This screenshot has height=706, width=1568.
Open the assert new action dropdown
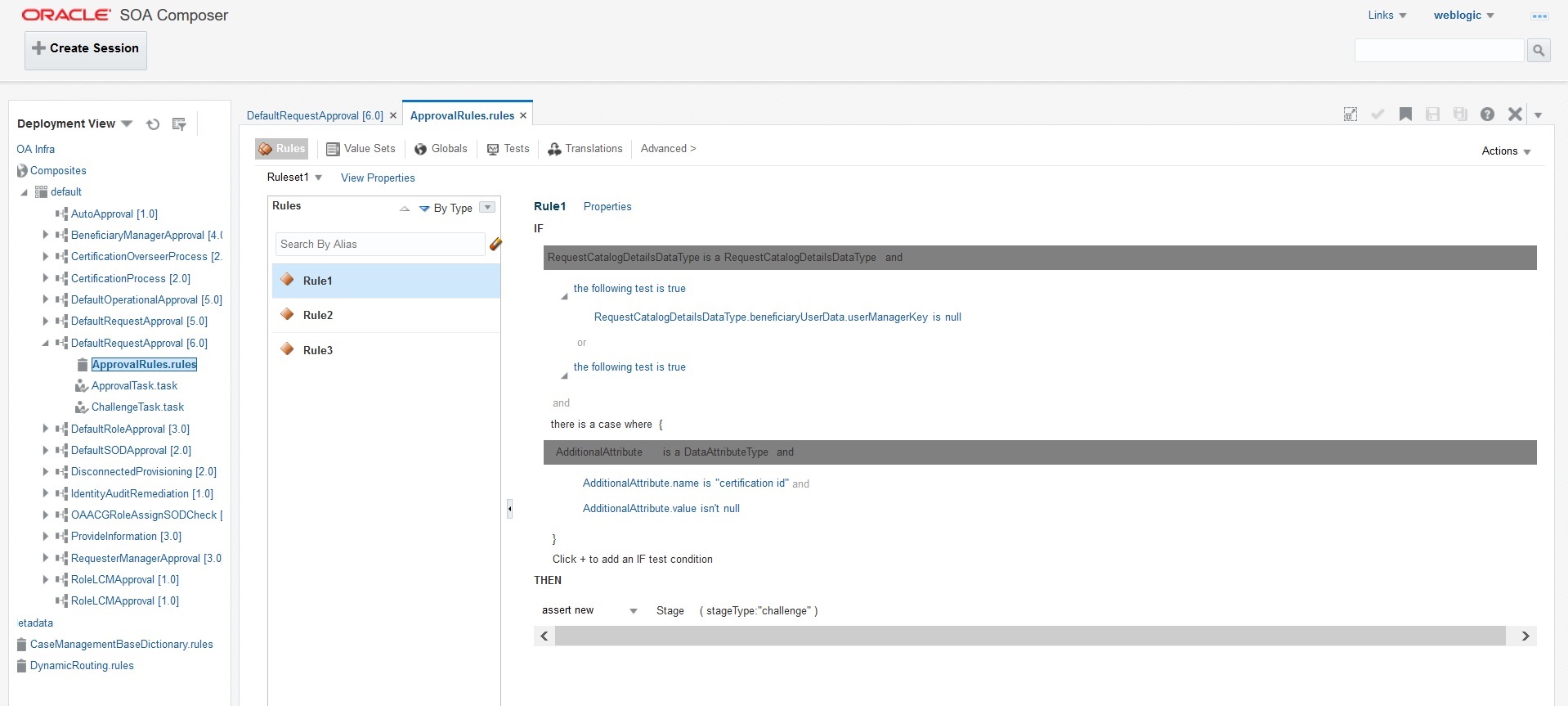pyautogui.click(x=633, y=611)
